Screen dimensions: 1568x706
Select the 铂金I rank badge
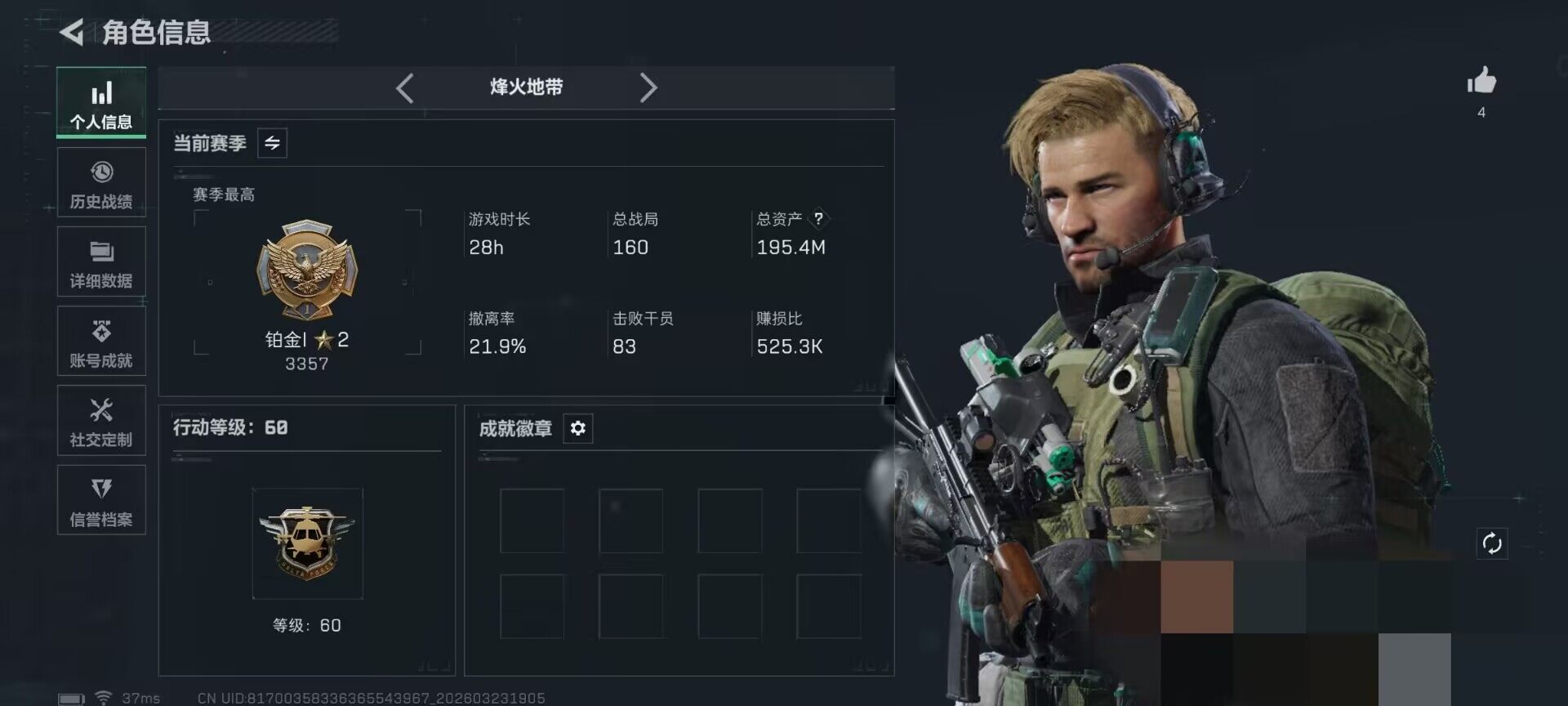(x=307, y=270)
